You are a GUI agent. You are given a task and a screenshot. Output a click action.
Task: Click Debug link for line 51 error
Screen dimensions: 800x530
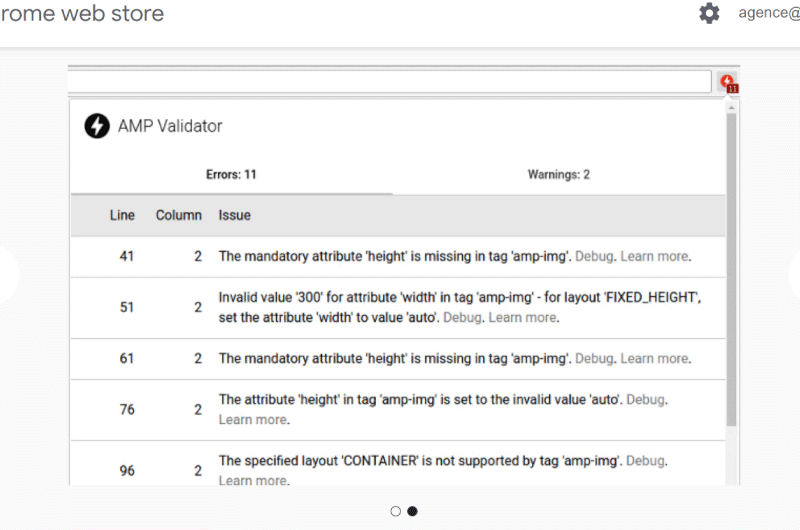[x=462, y=317]
